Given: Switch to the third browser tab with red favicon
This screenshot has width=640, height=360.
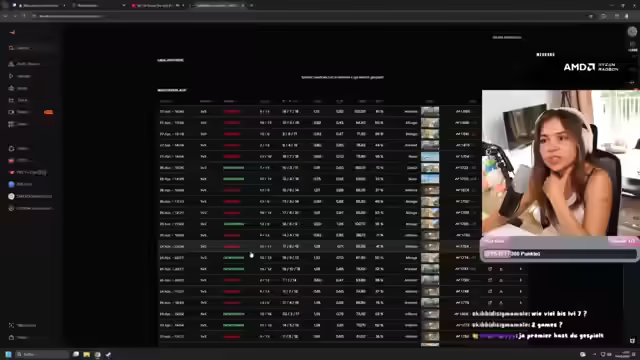Looking at the screenshot, I should pos(158,6).
